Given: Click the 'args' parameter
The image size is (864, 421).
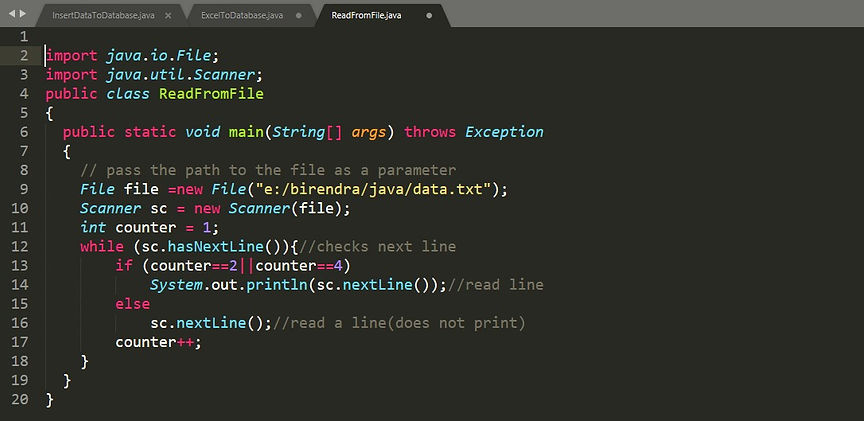Looking at the screenshot, I should 369,132.
